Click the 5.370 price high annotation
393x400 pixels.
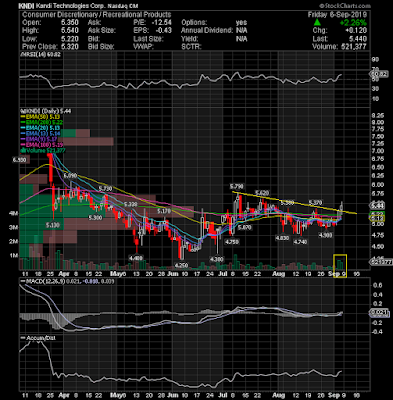(x=315, y=203)
